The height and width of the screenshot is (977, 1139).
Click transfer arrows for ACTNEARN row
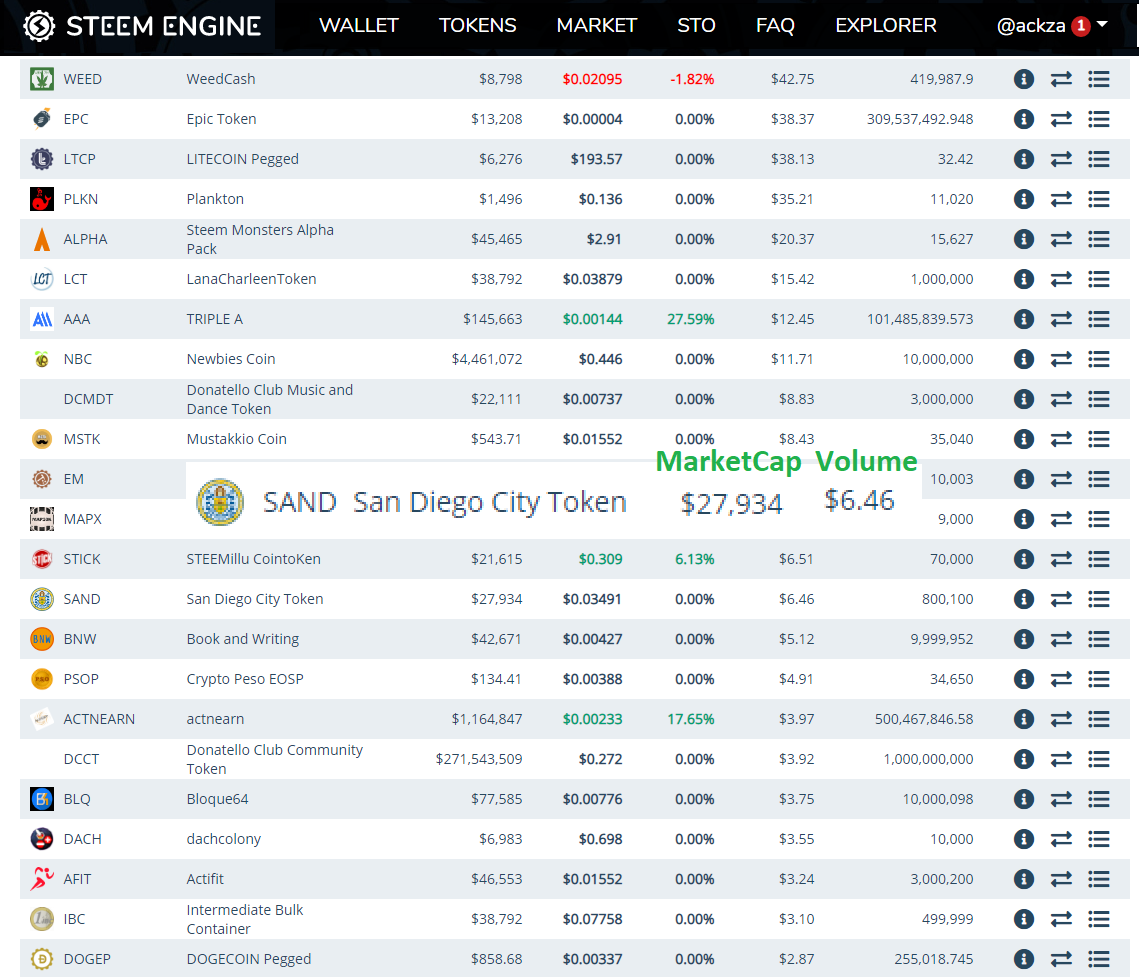pyautogui.click(x=1061, y=719)
